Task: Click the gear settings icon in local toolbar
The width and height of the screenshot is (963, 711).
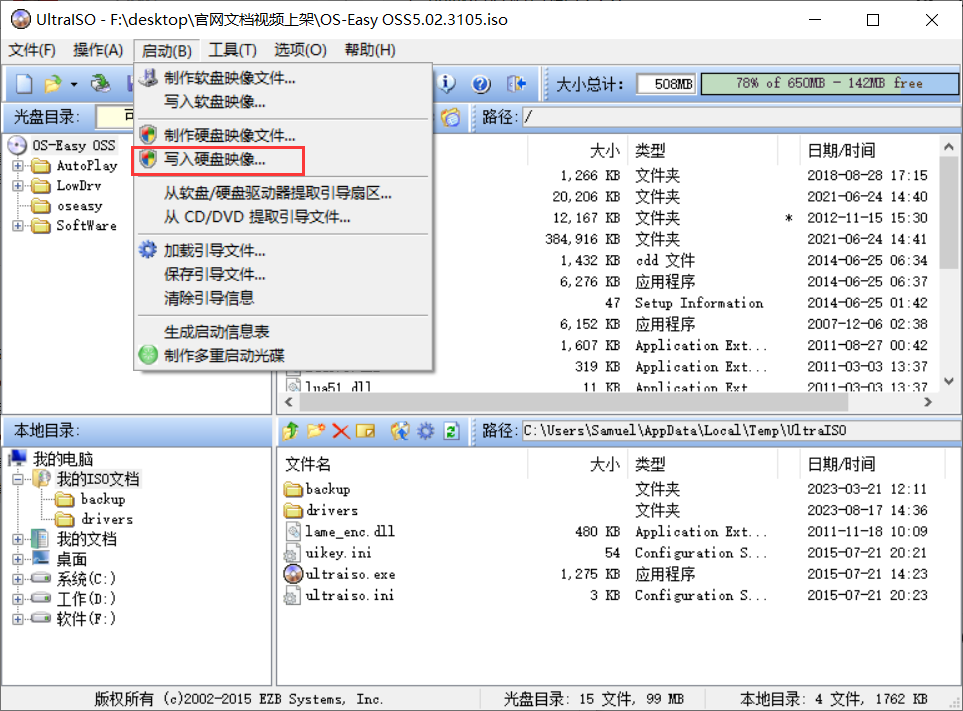Action: (426, 431)
